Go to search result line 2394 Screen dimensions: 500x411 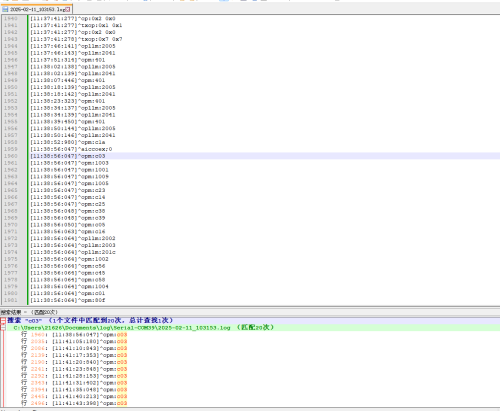pyautogui.click(x=74, y=390)
